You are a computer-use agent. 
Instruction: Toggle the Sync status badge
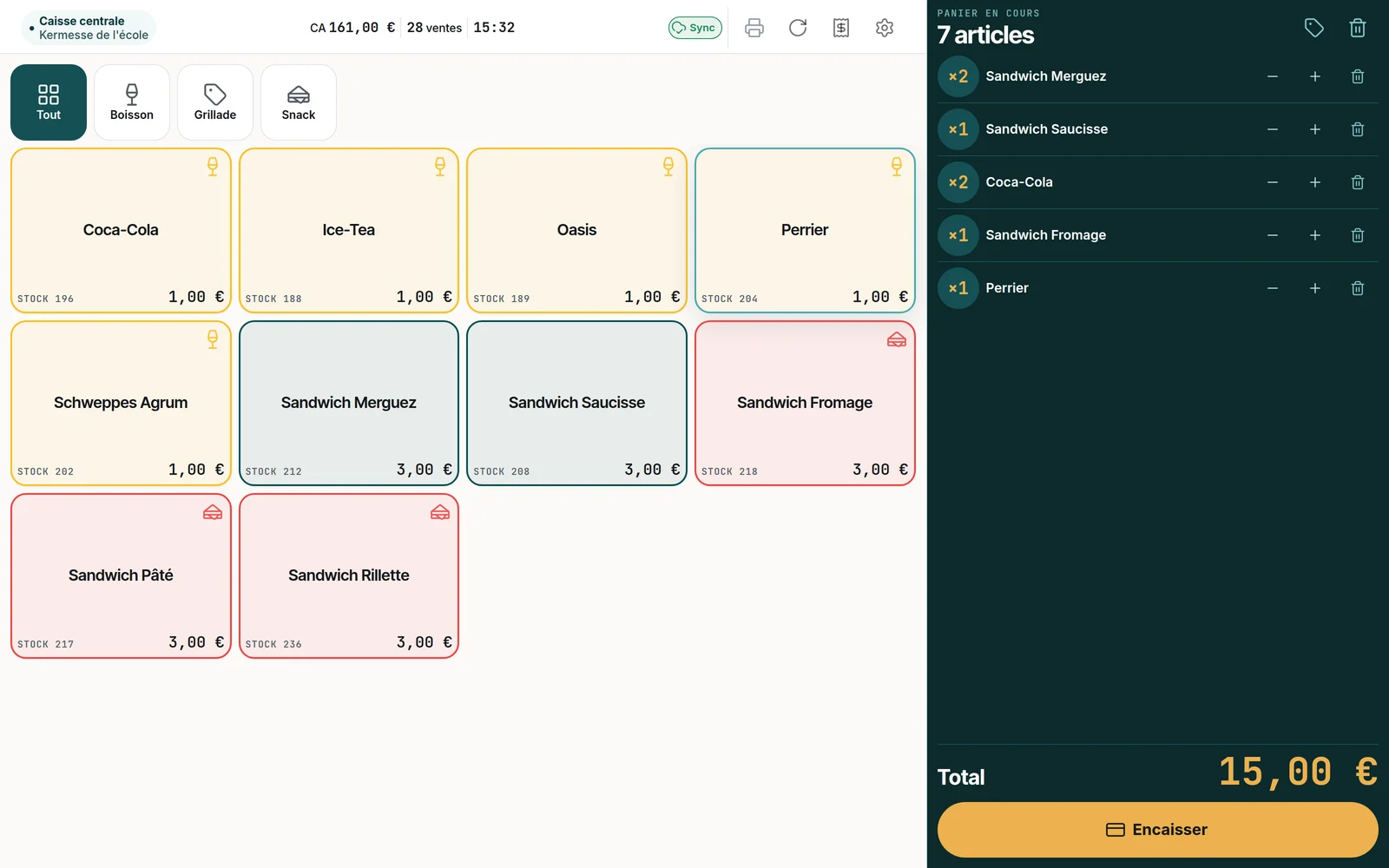[x=695, y=28]
